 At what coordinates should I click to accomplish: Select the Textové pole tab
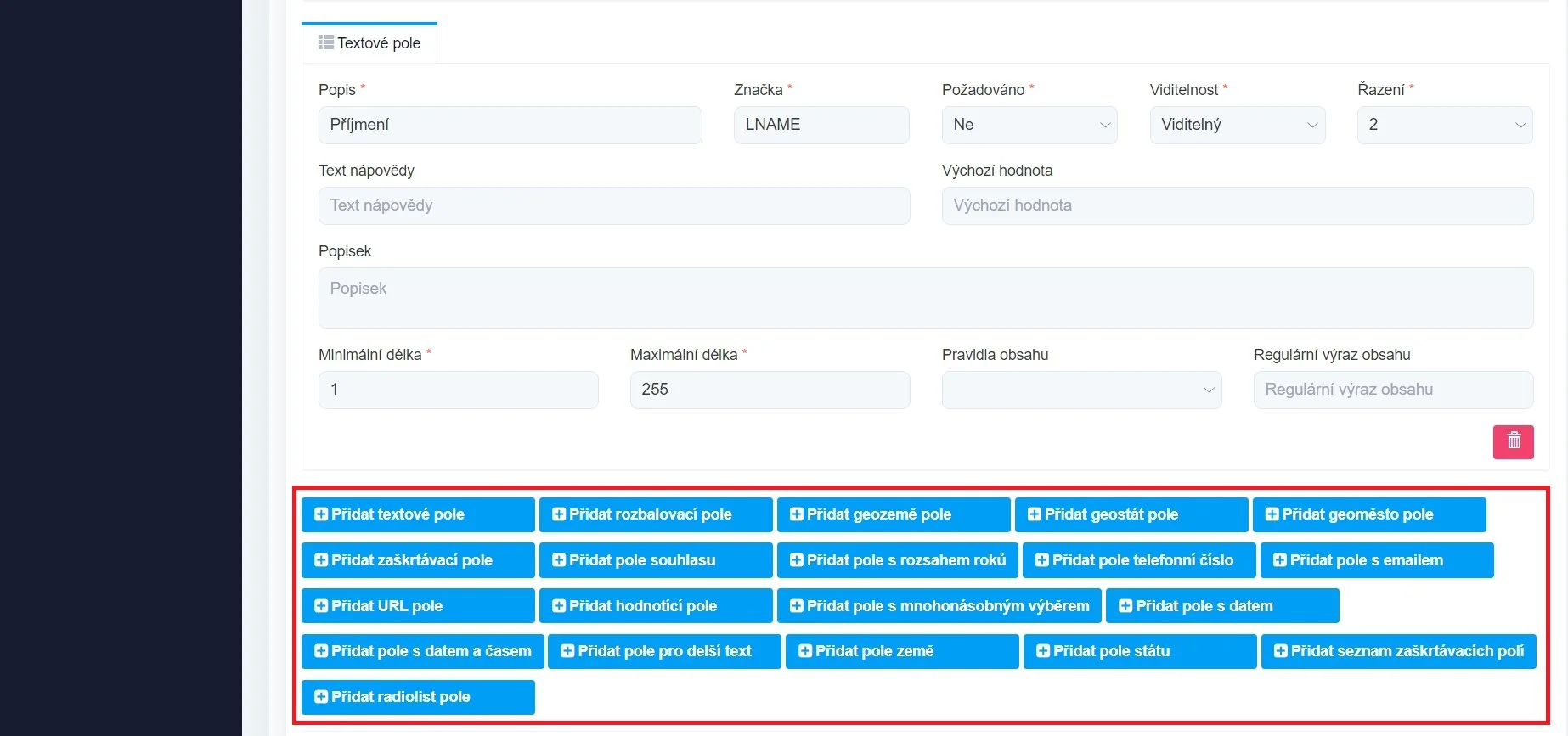click(369, 43)
